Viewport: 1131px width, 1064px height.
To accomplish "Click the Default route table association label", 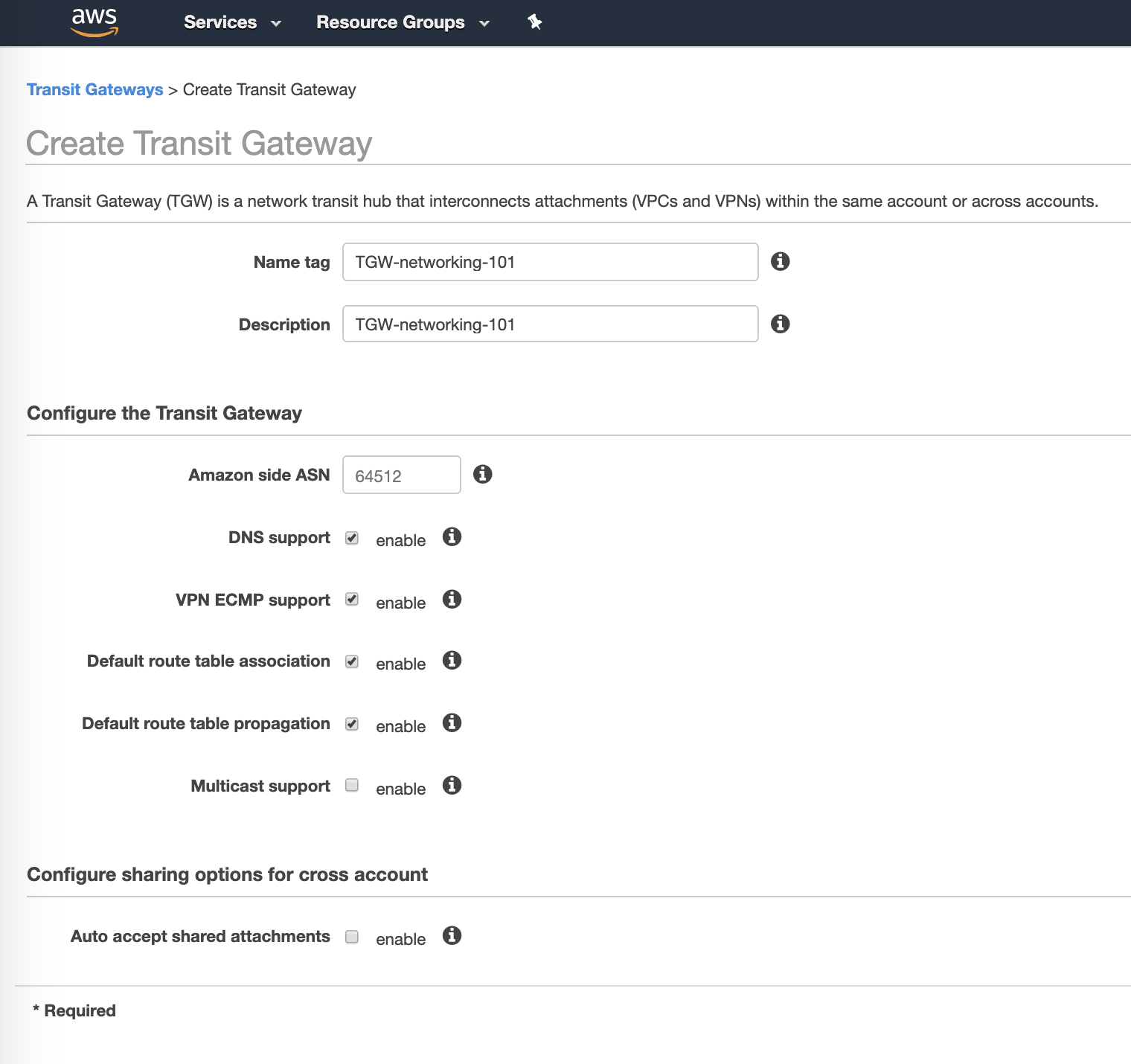I will pos(208,661).
